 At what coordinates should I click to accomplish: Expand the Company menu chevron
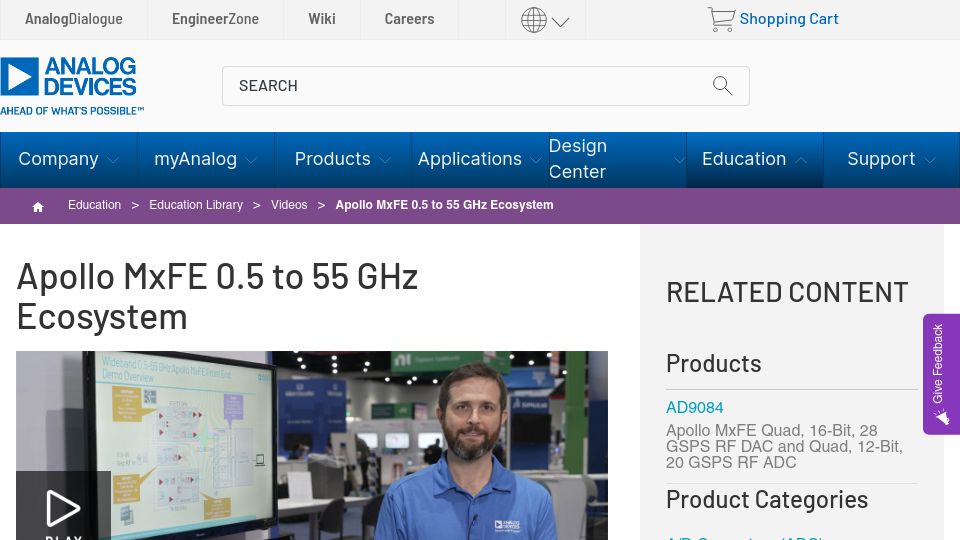113,160
